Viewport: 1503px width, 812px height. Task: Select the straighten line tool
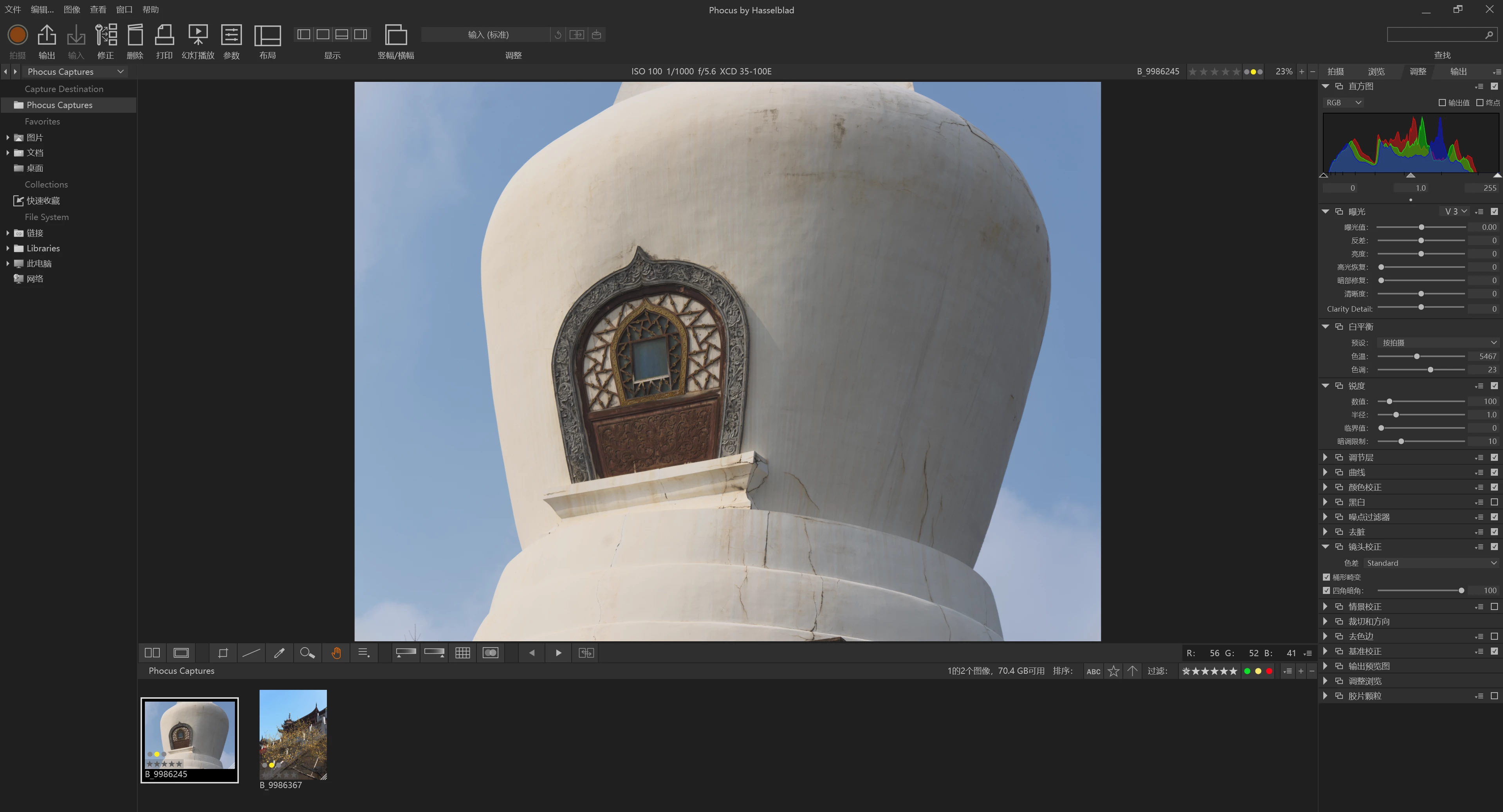[x=251, y=653]
